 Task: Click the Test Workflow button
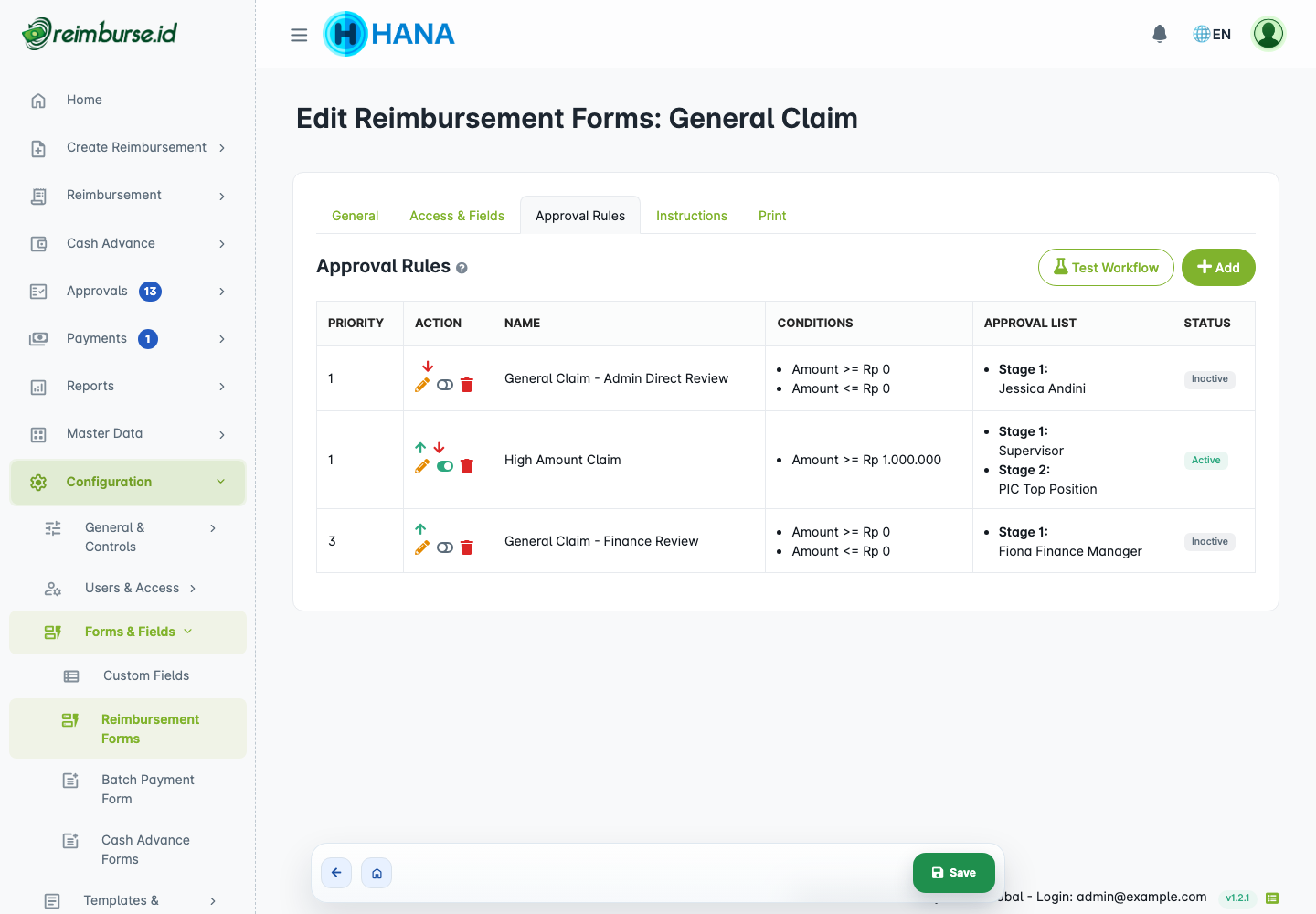pos(1106,268)
